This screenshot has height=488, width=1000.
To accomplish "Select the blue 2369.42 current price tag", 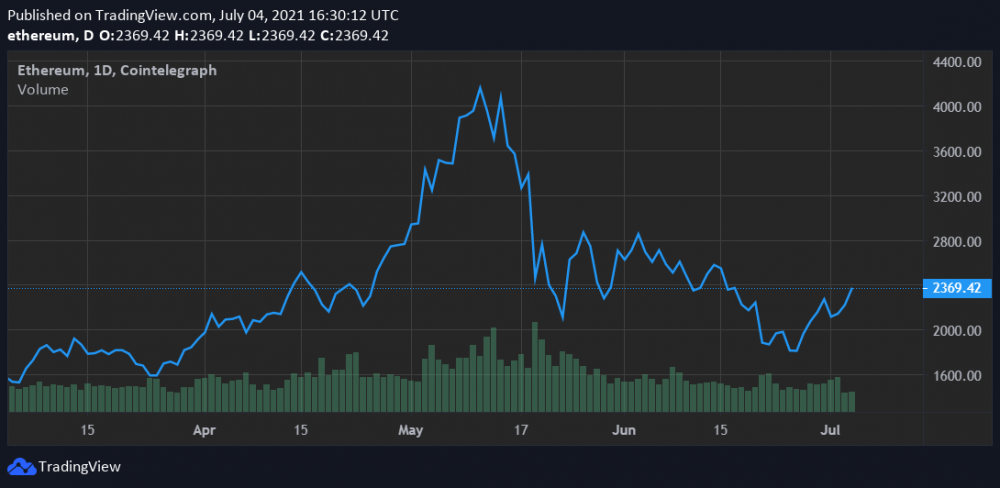I will click(x=956, y=288).
